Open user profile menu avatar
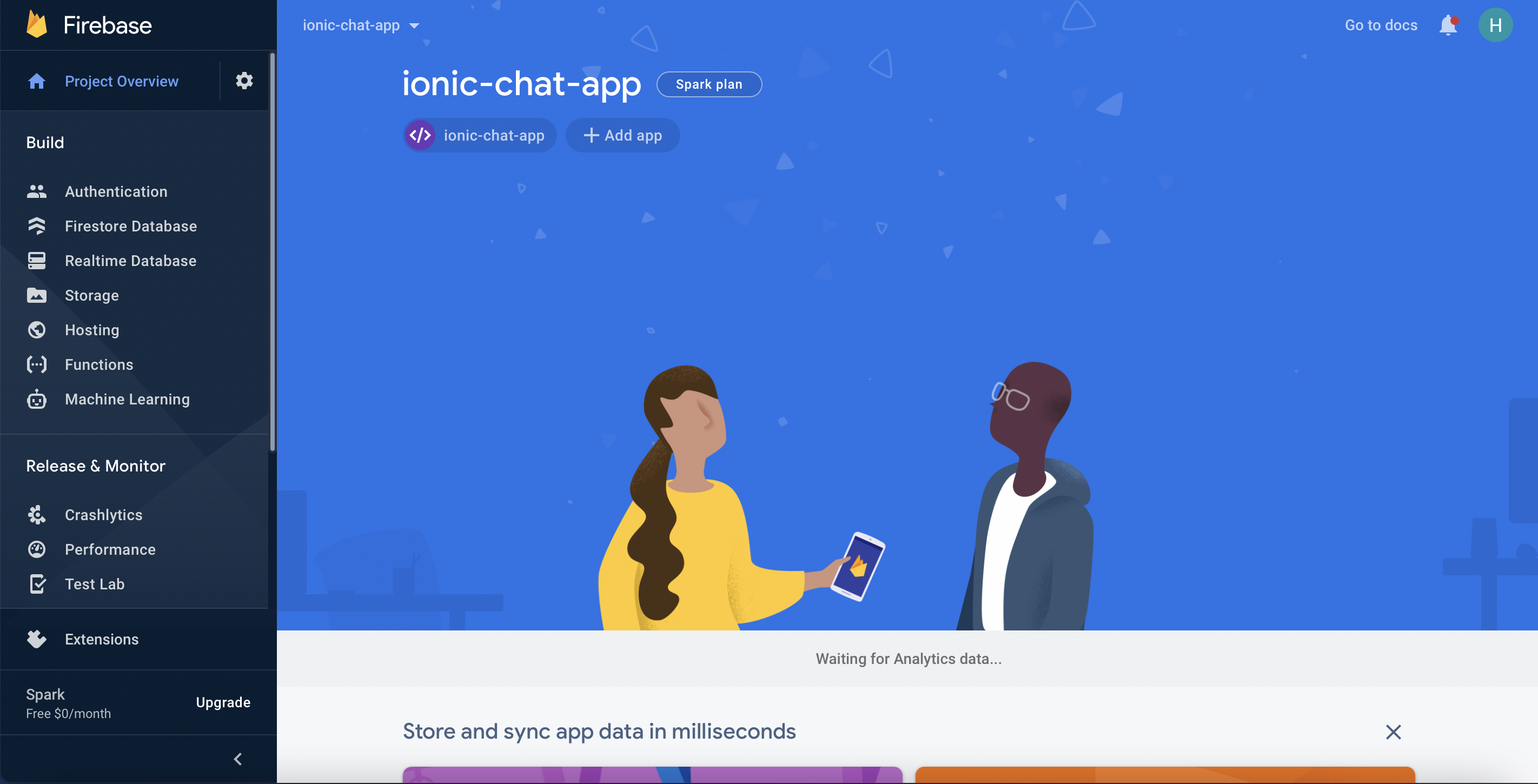Screen dimensions: 1538x784 pyautogui.click(x=1496, y=25)
